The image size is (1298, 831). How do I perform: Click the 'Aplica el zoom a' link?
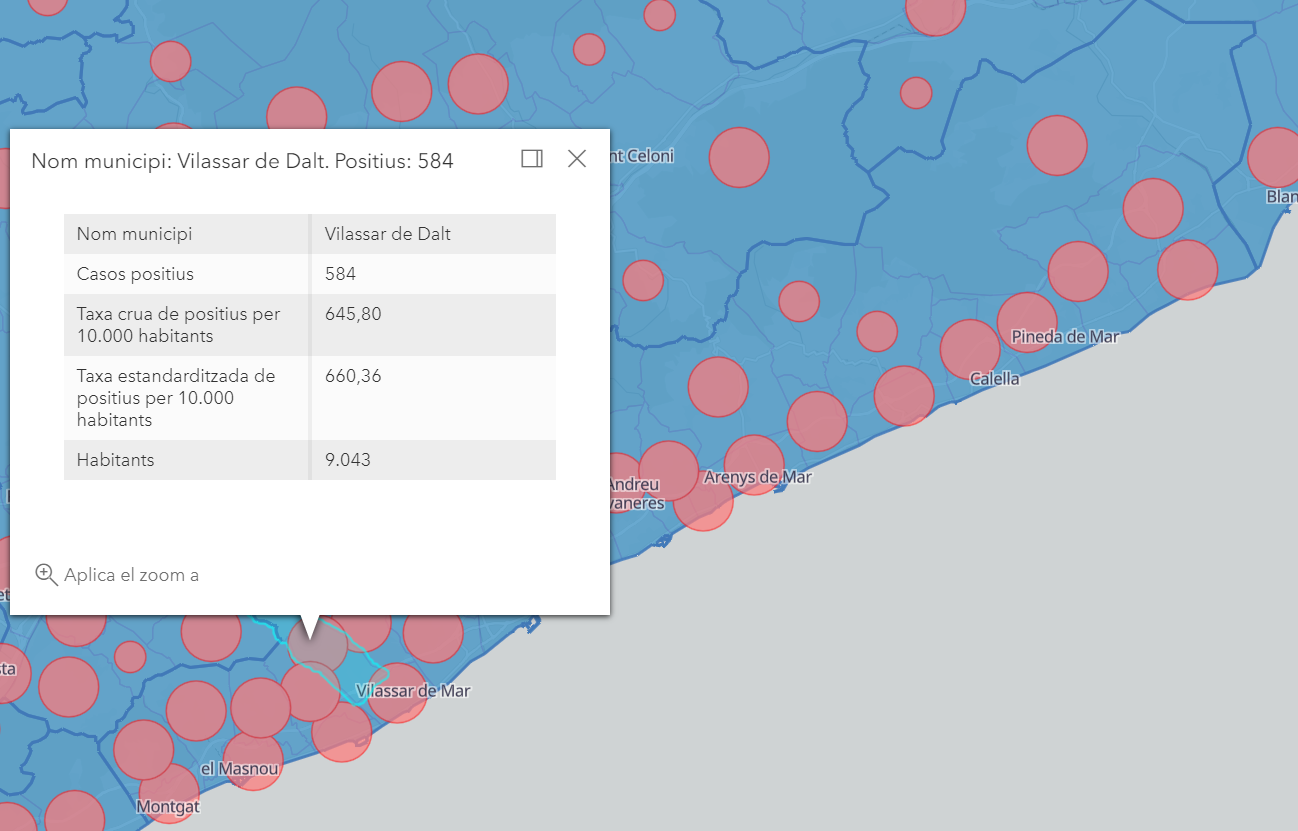(x=131, y=575)
